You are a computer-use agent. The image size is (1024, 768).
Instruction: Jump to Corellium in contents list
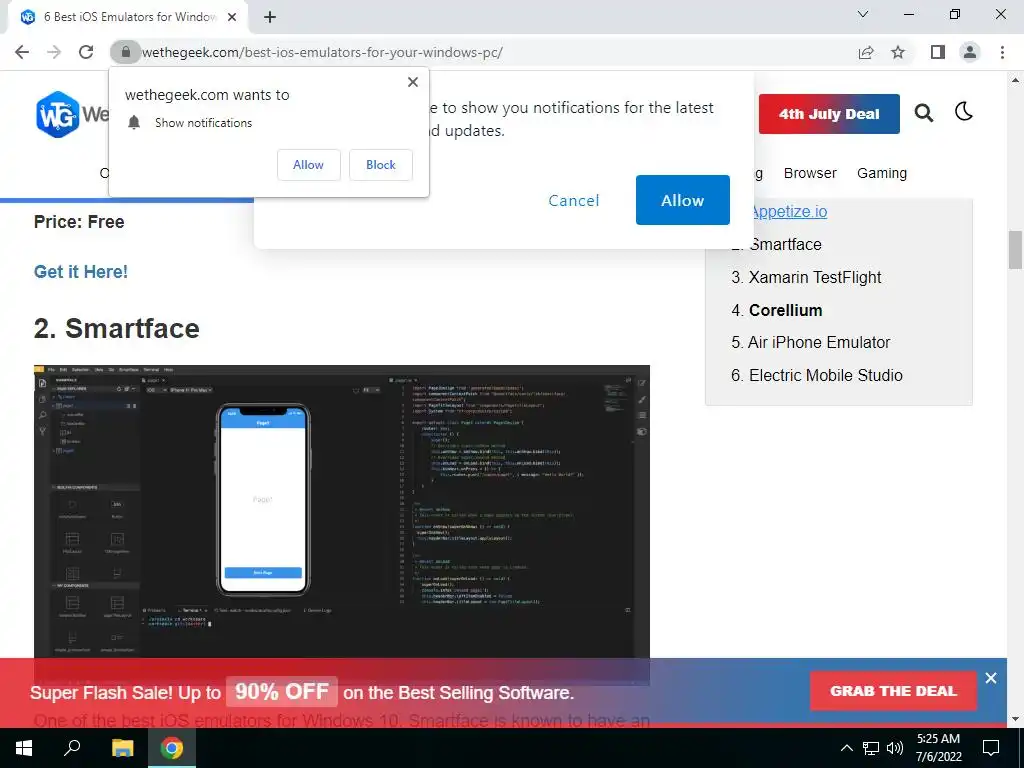(785, 310)
